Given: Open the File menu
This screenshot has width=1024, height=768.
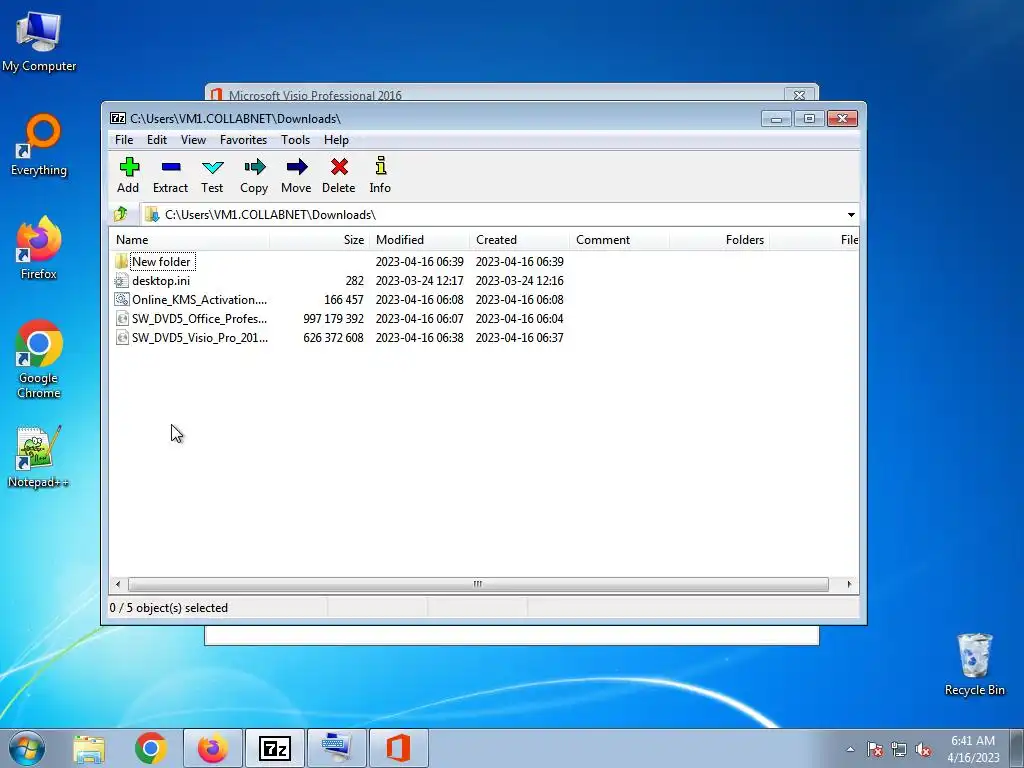Looking at the screenshot, I should (x=124, y=140).
